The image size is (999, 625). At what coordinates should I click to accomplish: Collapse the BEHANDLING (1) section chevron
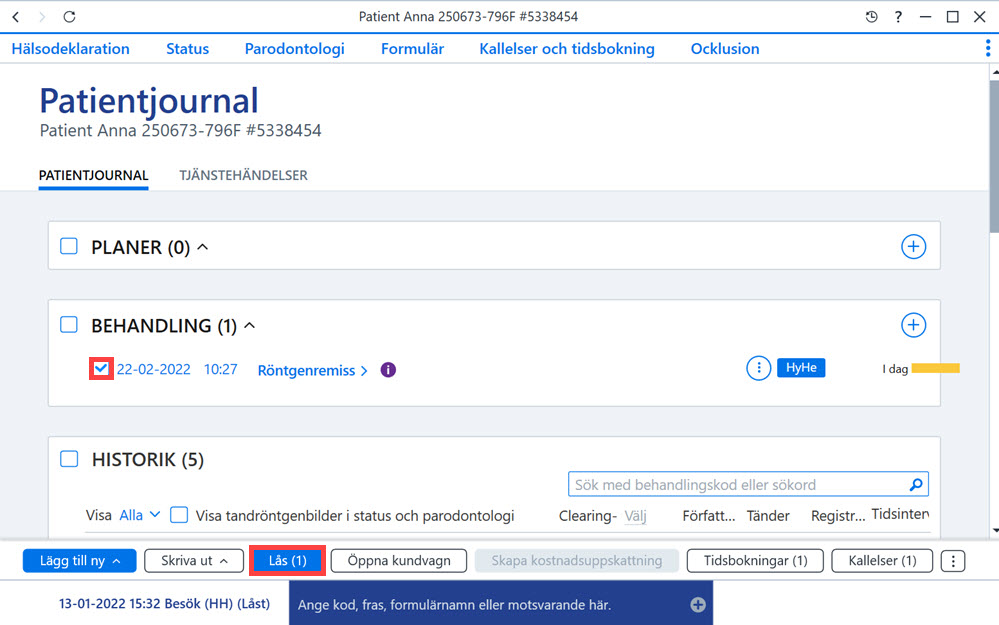click(250, 326)
